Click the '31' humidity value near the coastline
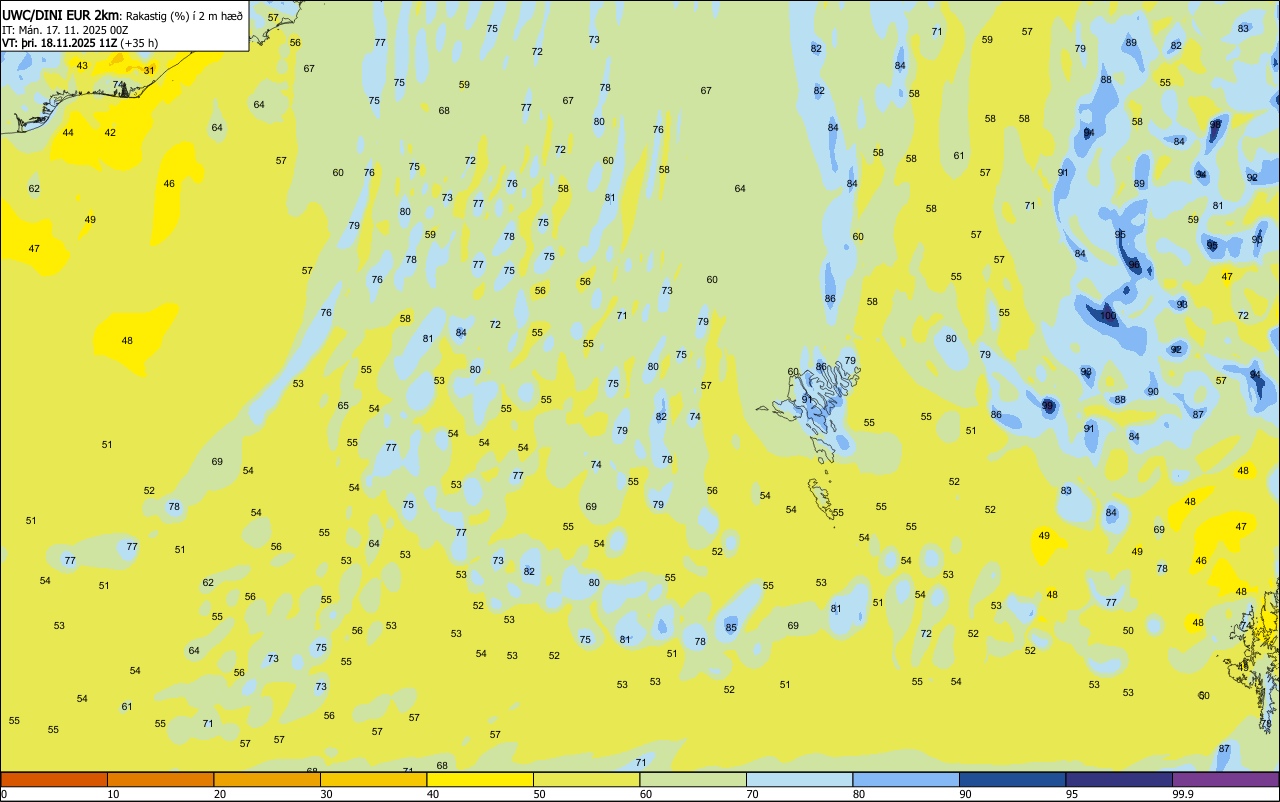The height and width of the screenshot is (802, 1280). [x=149, y=70]
